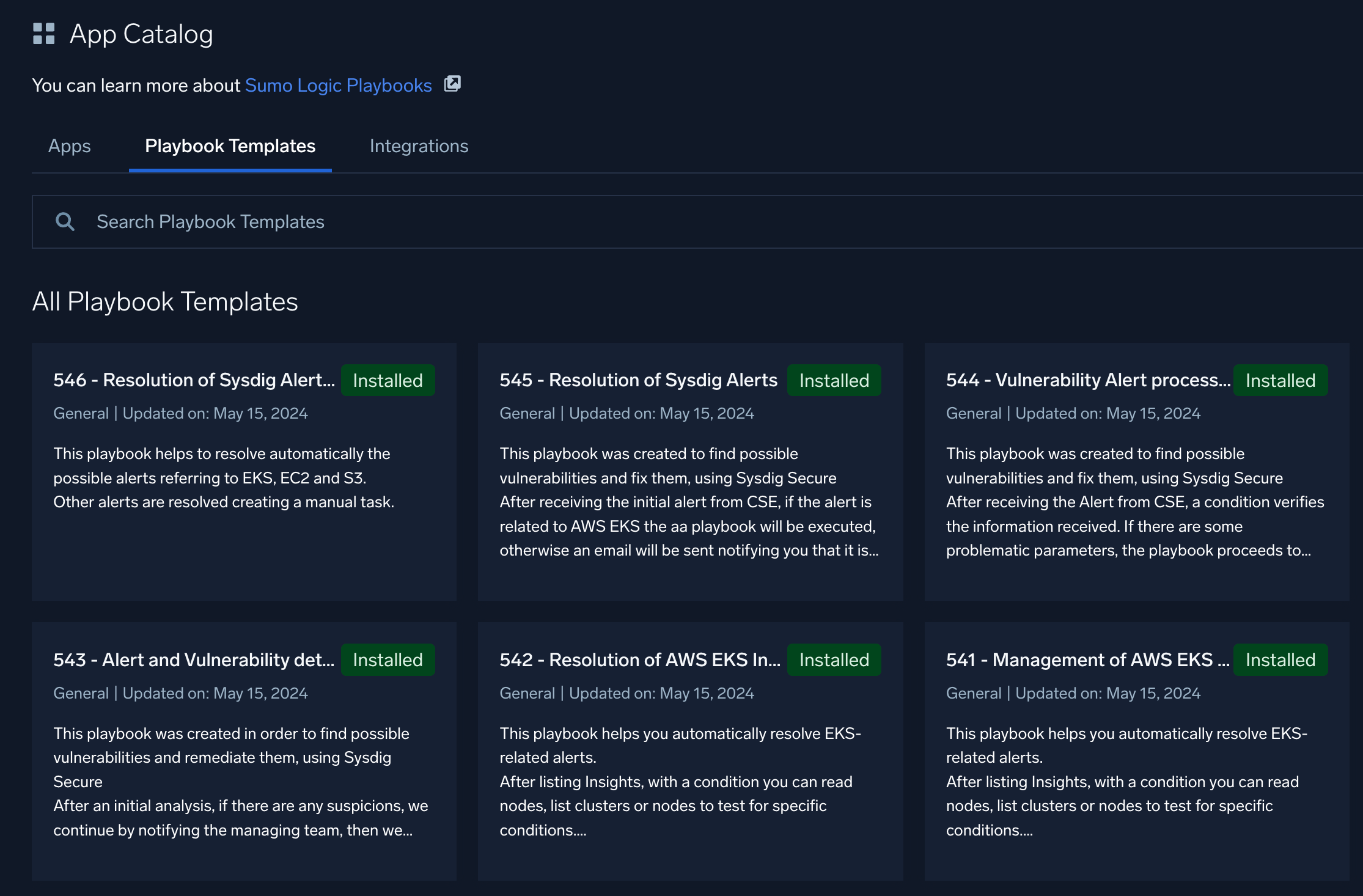Open the 544 - Vulnerability Alert process title
The width and height of the screenshot is (1363, 896).
1088,380
